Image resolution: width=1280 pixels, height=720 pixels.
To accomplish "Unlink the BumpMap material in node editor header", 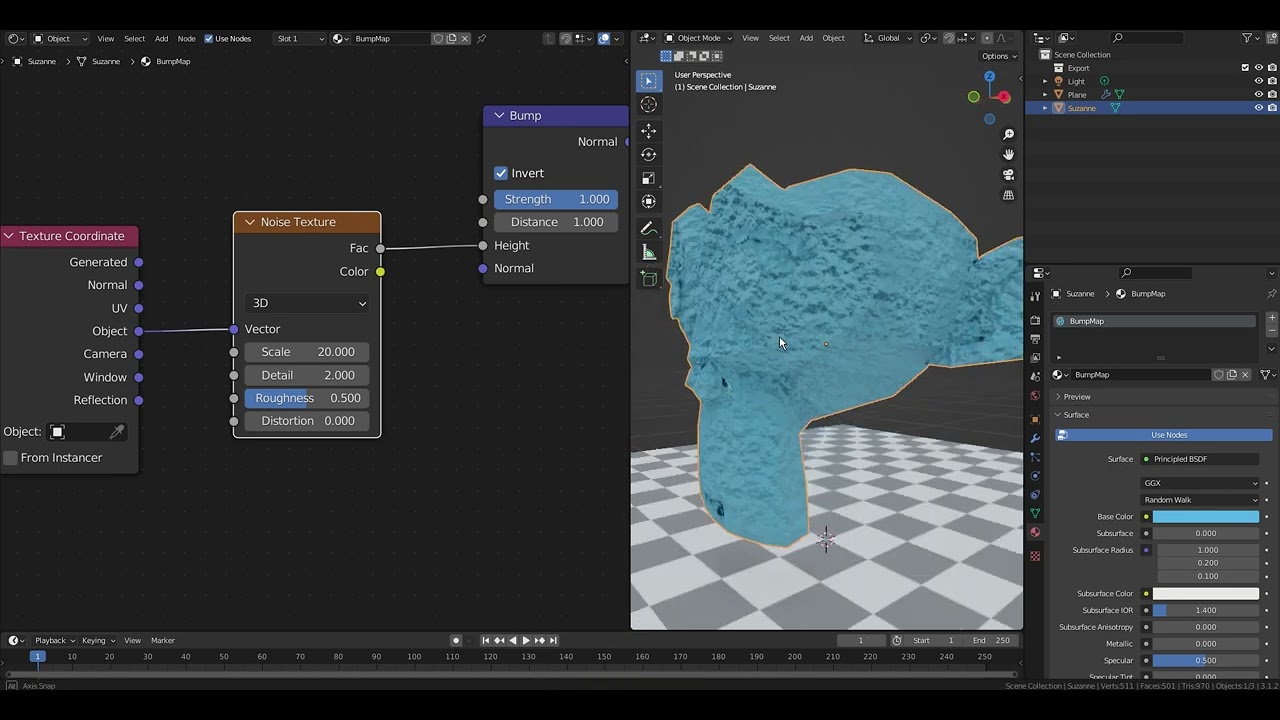I will pyautogui.click(x=465, y=39).
